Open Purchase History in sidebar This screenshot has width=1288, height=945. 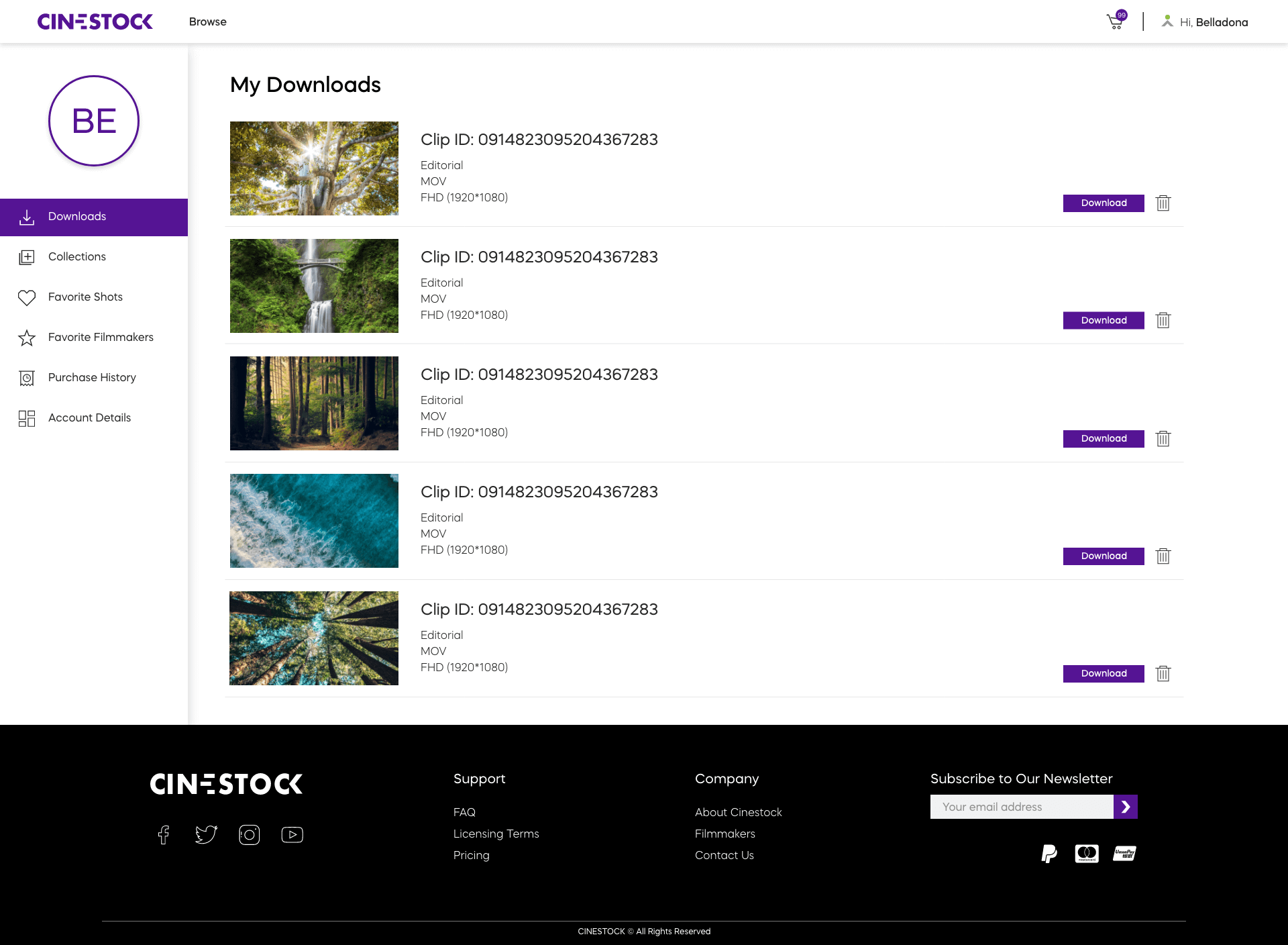[92, 378]
